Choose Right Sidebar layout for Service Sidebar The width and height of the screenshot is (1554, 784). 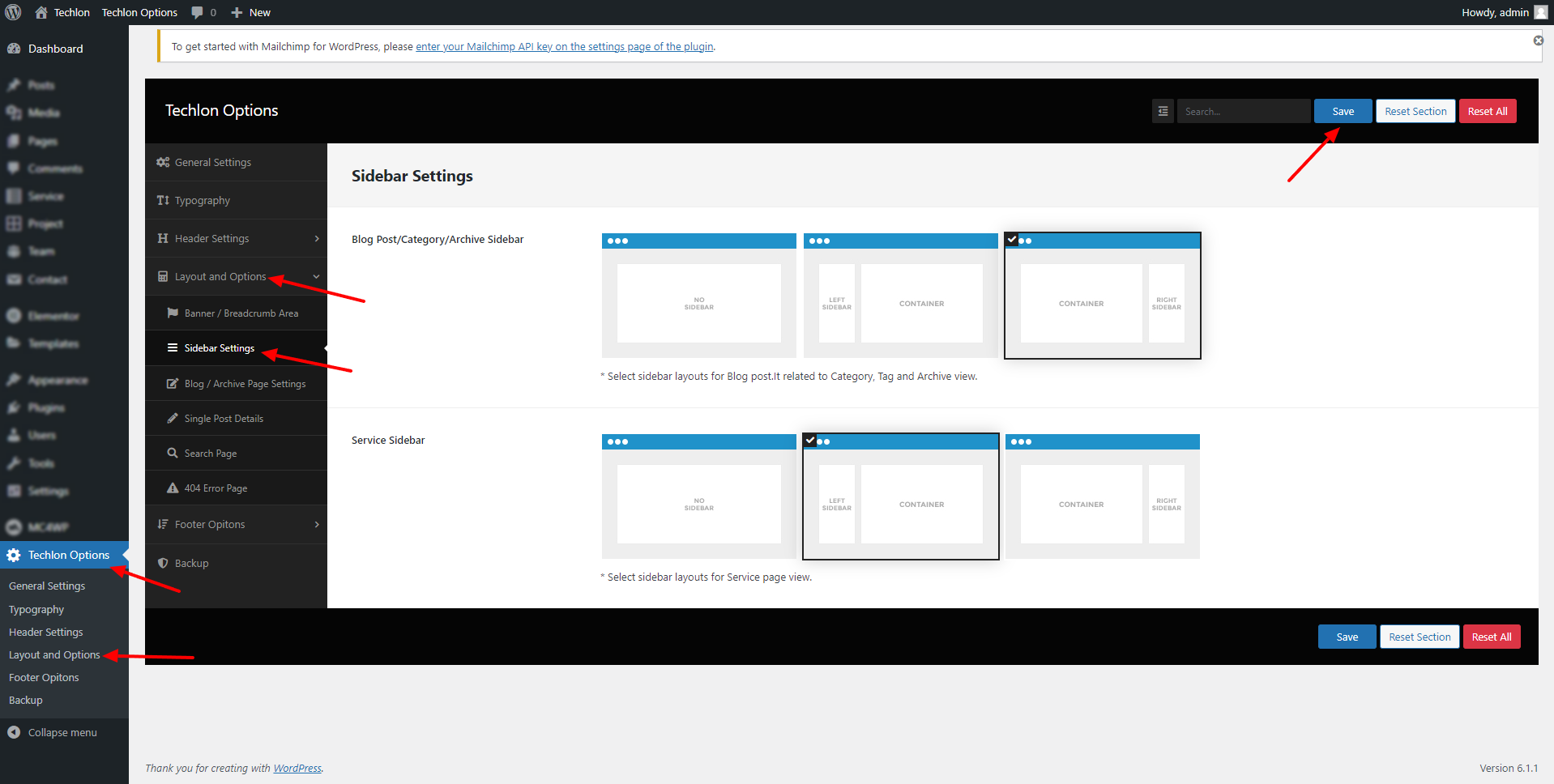(x=1102, y=496)
